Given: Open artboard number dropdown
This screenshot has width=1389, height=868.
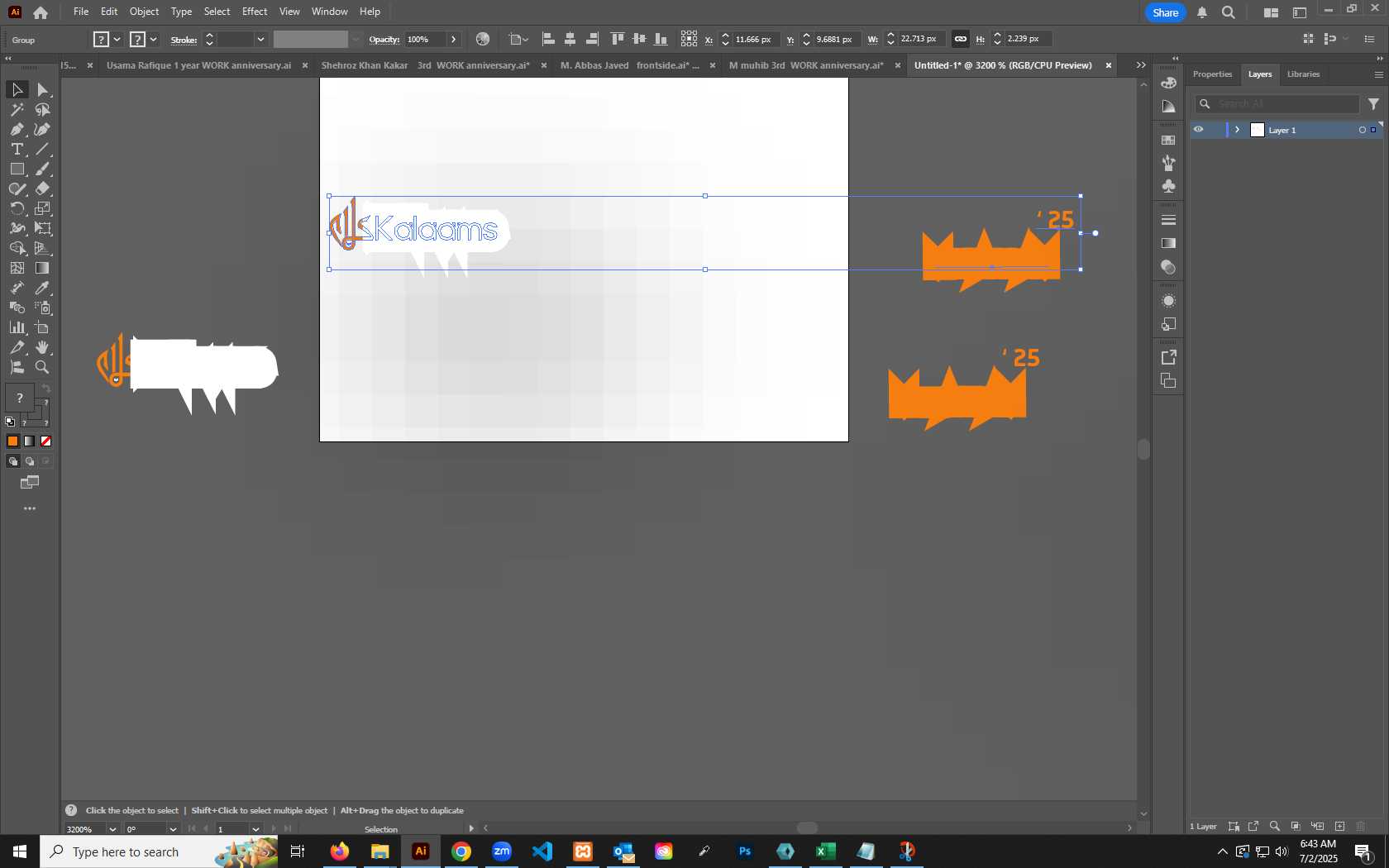Looking at the screenshot, I should pos(255,829).
